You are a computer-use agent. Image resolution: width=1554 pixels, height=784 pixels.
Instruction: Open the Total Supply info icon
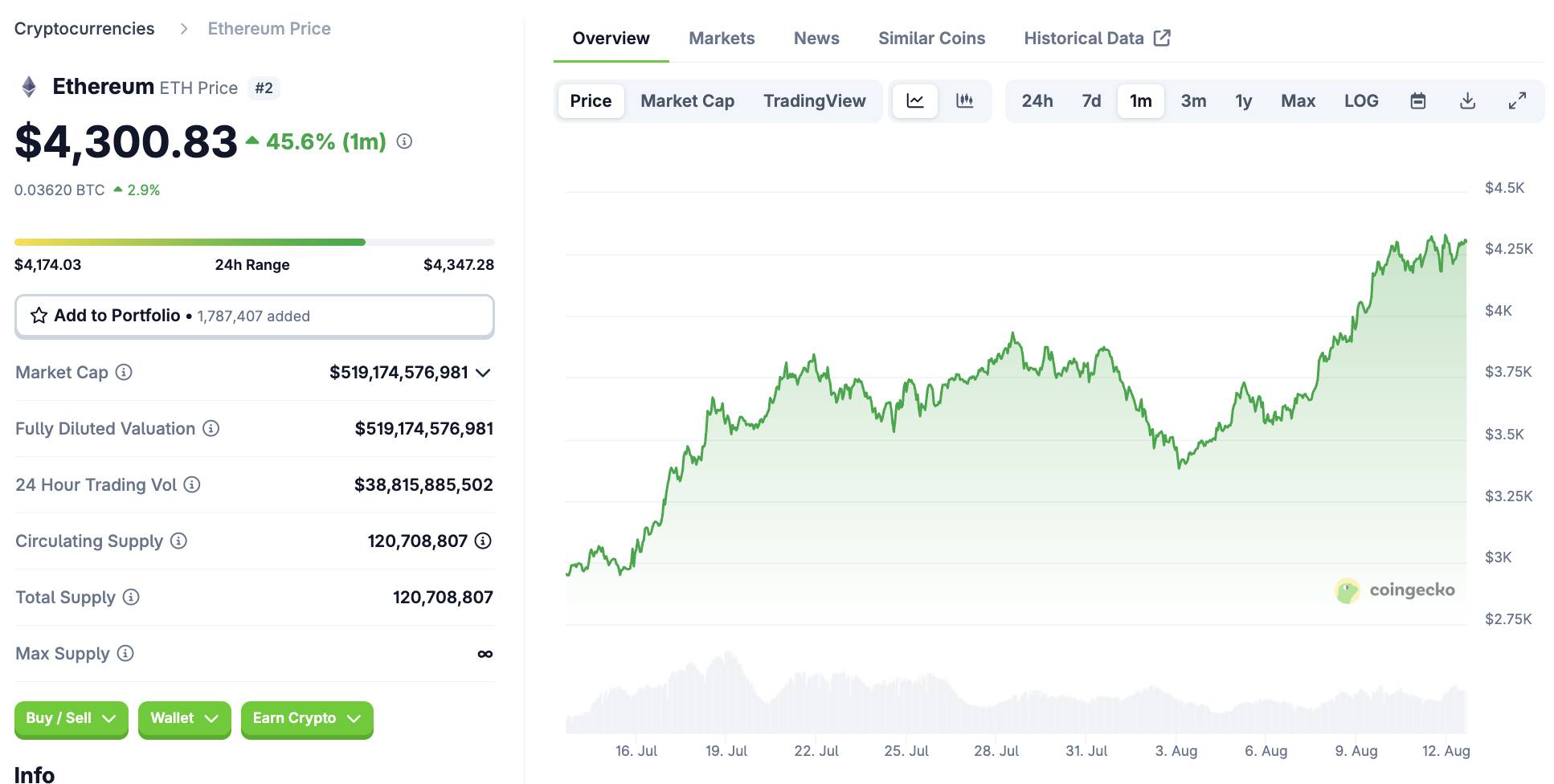click(131, 597)
